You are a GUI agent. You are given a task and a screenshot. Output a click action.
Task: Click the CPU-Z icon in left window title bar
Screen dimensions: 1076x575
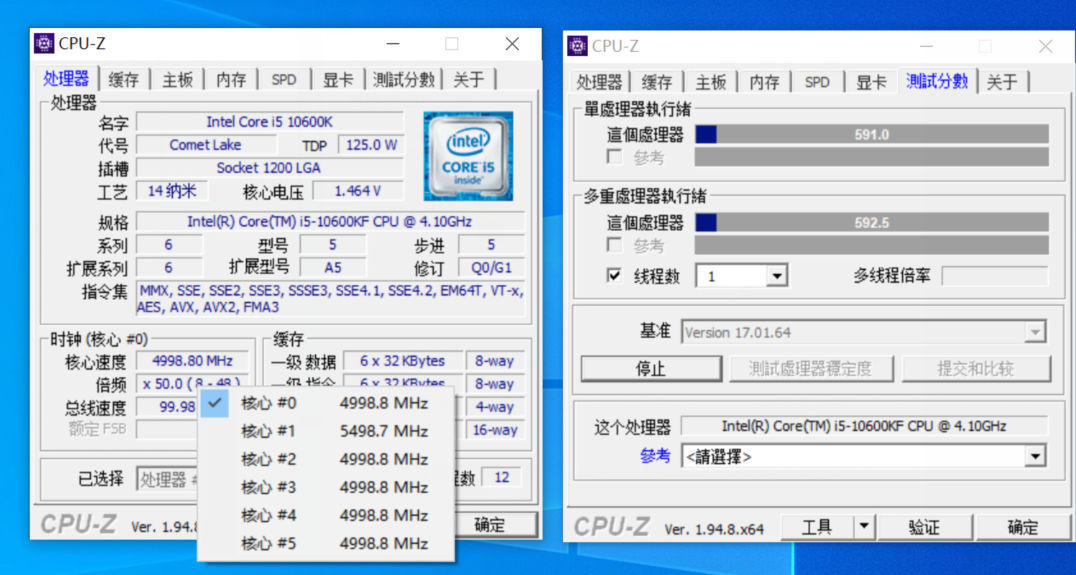(x=44, y=43)
